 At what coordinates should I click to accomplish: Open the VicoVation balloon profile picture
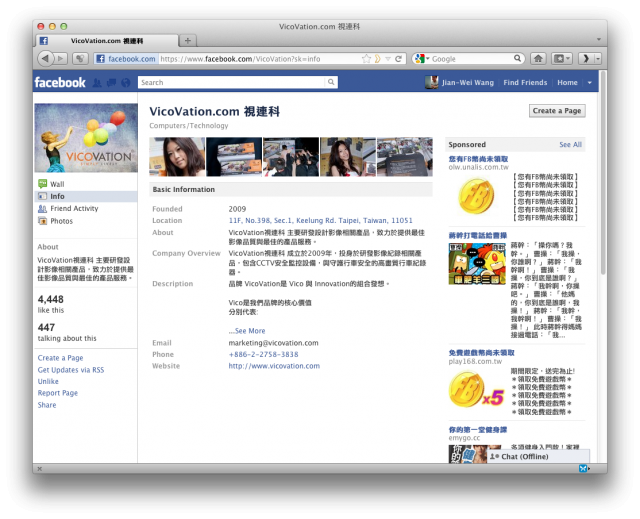[x=86, y=138]
